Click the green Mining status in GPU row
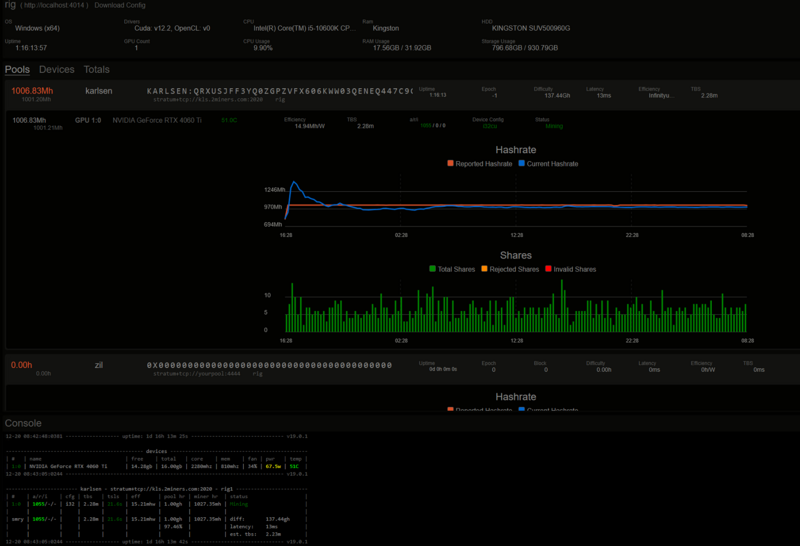This screenshot has width=800, height=546. [554, 126]
